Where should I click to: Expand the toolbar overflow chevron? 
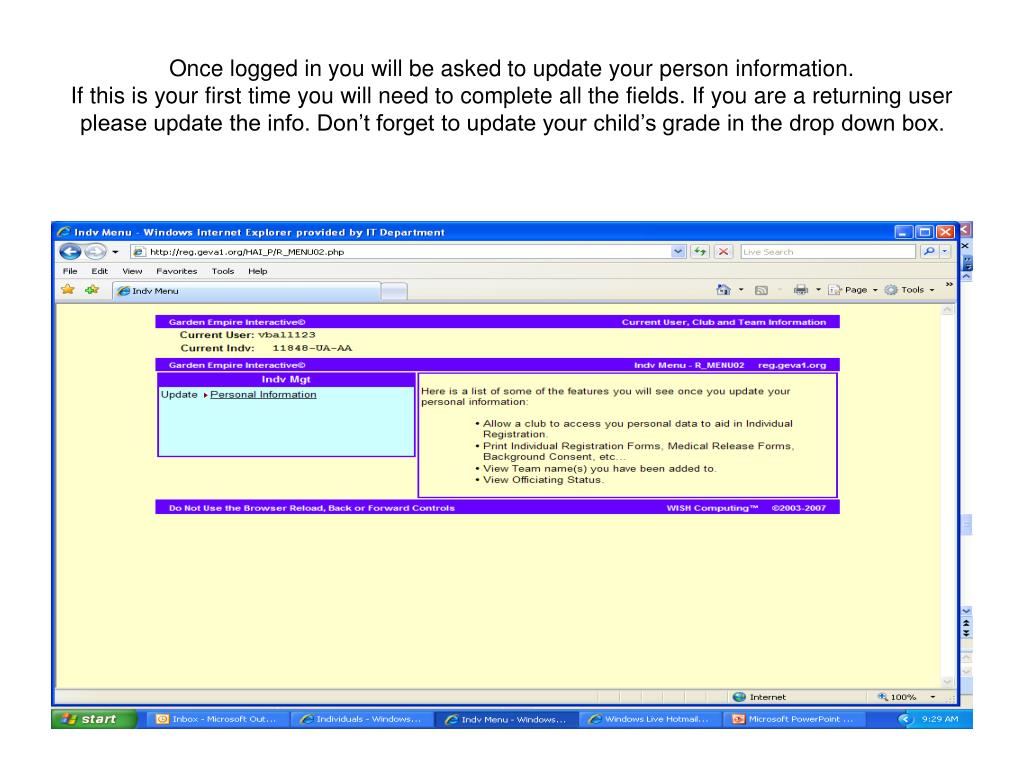pos(949,285)
